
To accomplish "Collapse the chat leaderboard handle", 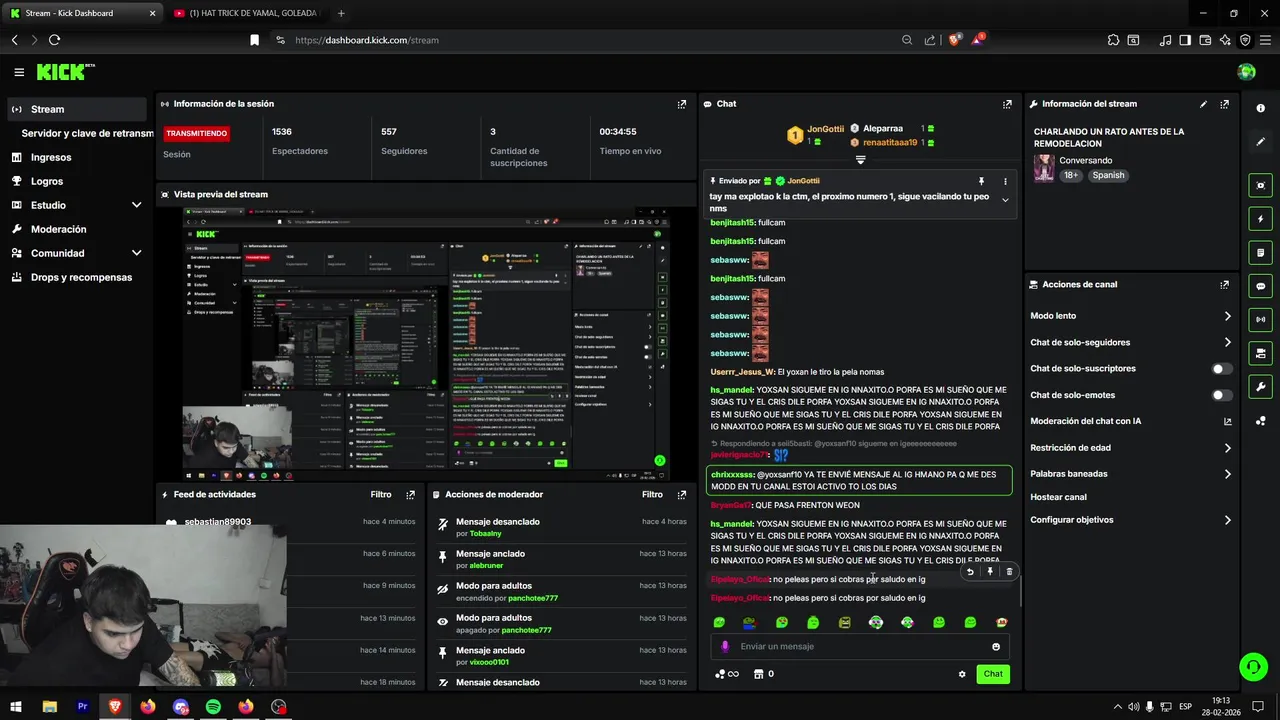I will (860, 160).
